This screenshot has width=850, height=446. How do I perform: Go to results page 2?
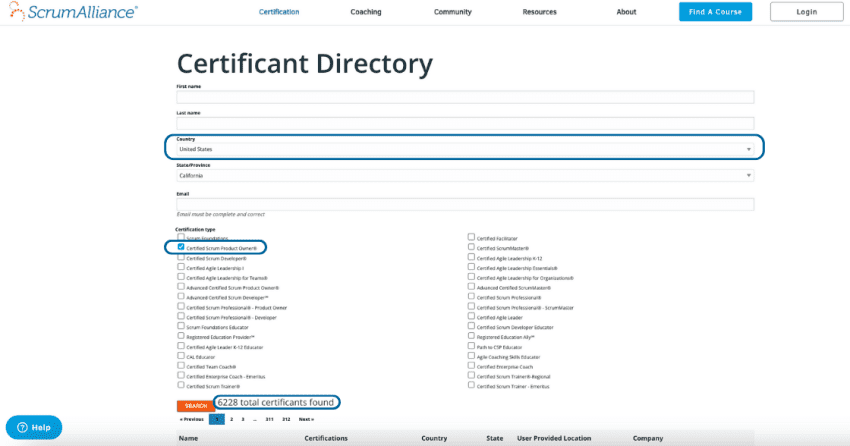pos(231,419)
